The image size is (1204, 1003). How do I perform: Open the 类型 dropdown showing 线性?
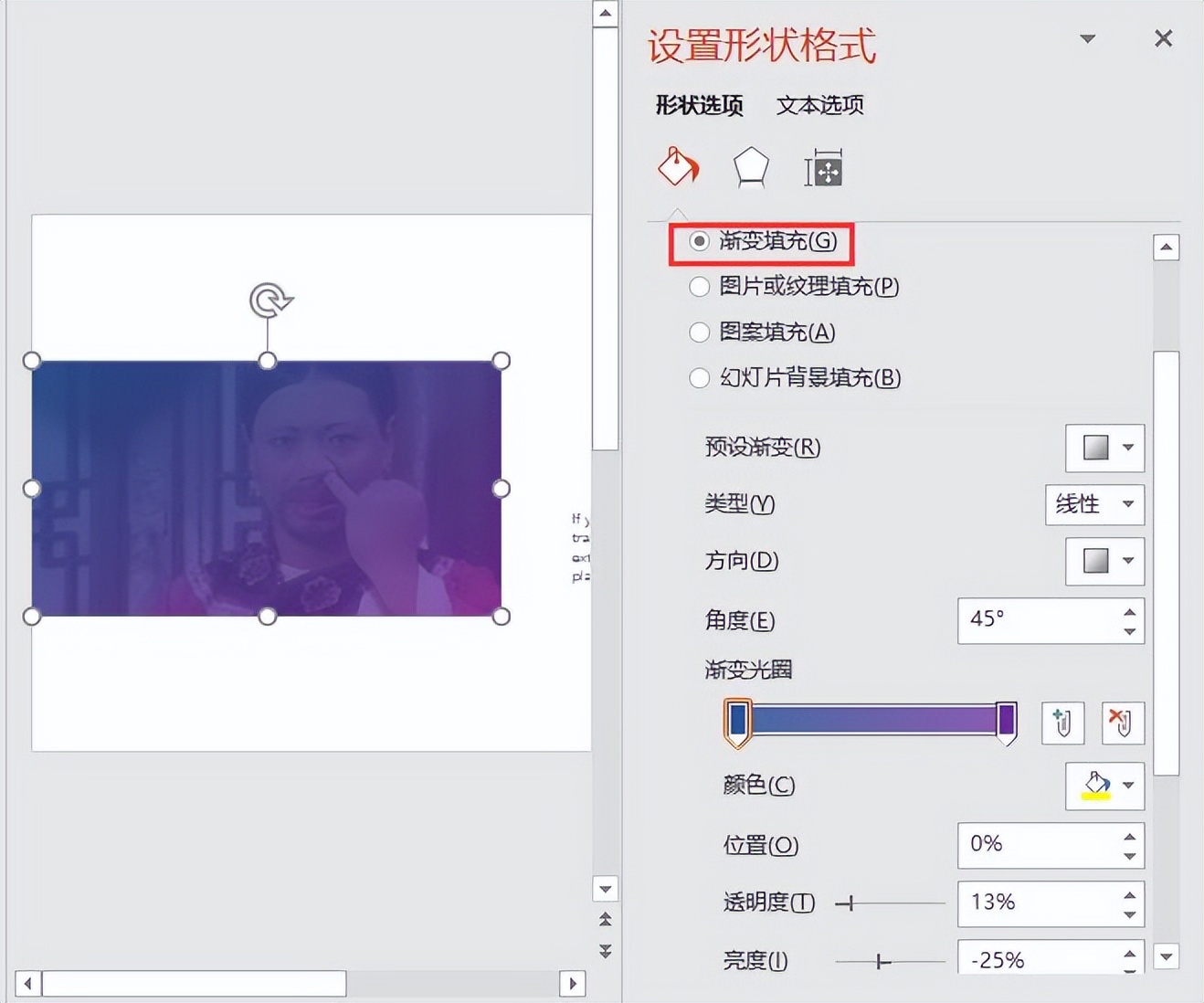coord(1095,504)
